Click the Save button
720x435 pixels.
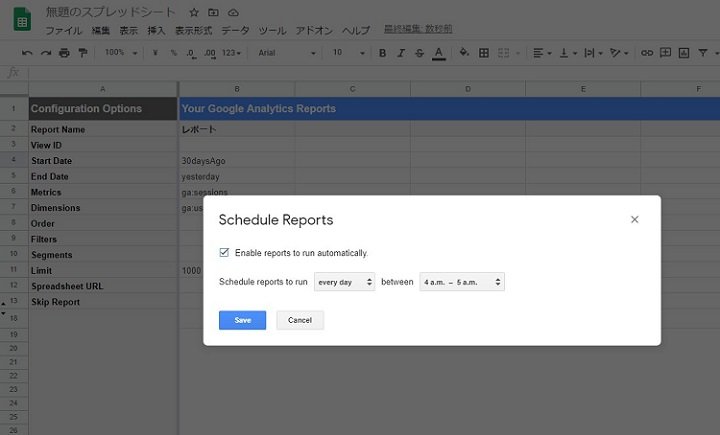[x=242, y=320]
